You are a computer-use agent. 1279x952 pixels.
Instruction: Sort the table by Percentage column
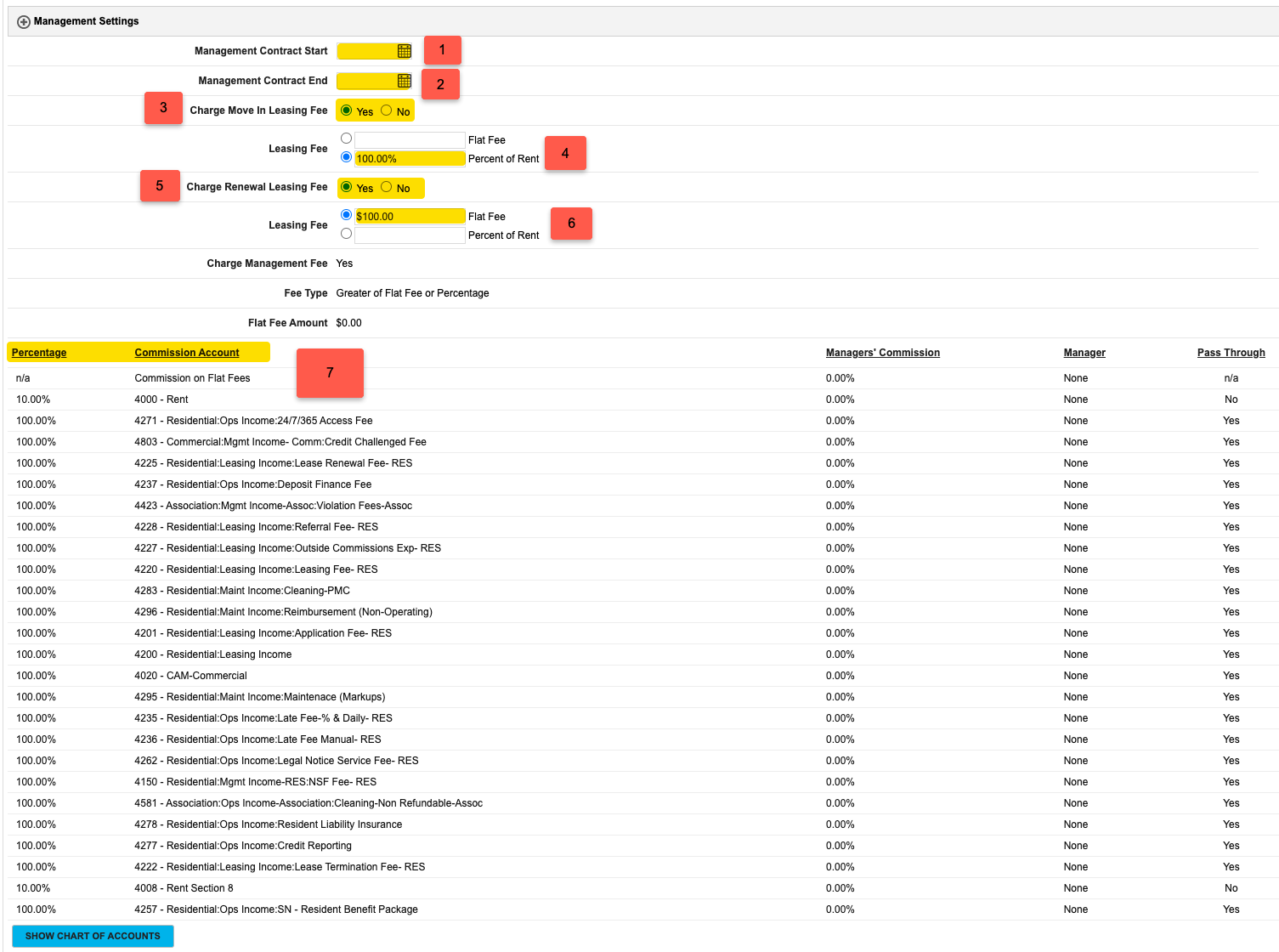(38, 353)
